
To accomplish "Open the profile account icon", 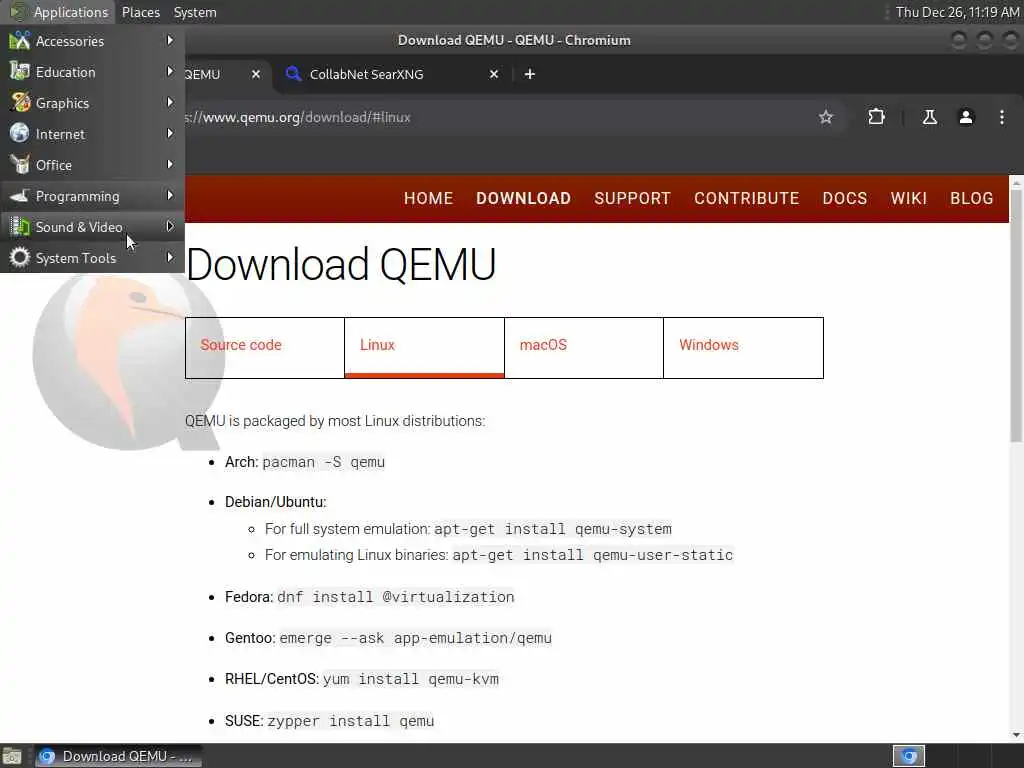I will (x=966, y=118).
